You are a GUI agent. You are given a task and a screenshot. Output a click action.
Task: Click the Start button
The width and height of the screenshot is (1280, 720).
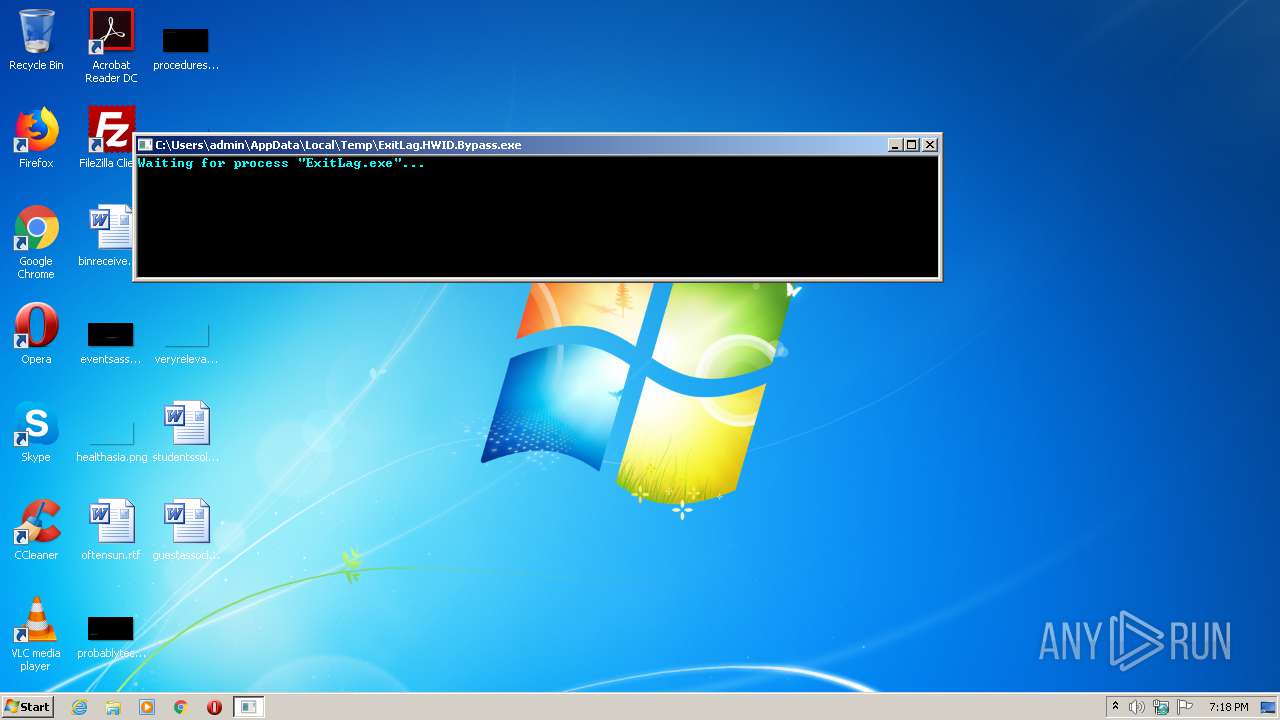28,706
